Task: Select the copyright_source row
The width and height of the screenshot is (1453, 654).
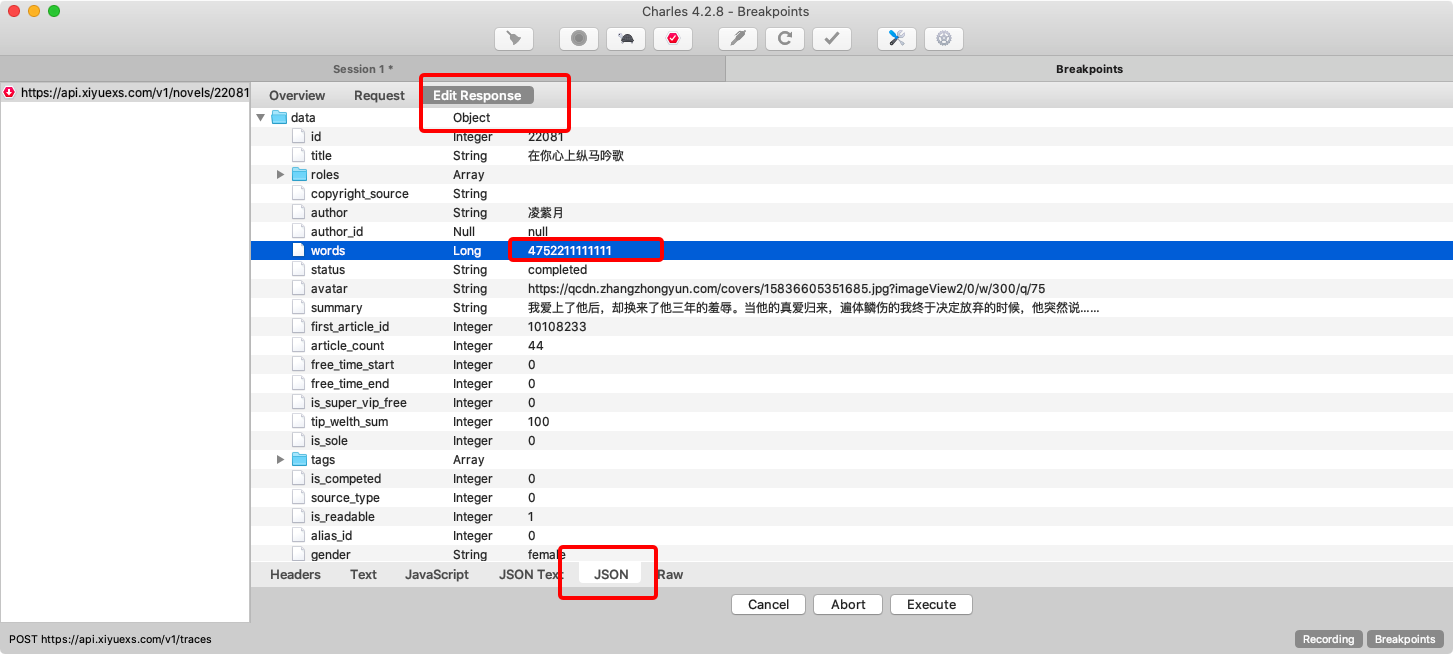Action: tap(851, 194)
